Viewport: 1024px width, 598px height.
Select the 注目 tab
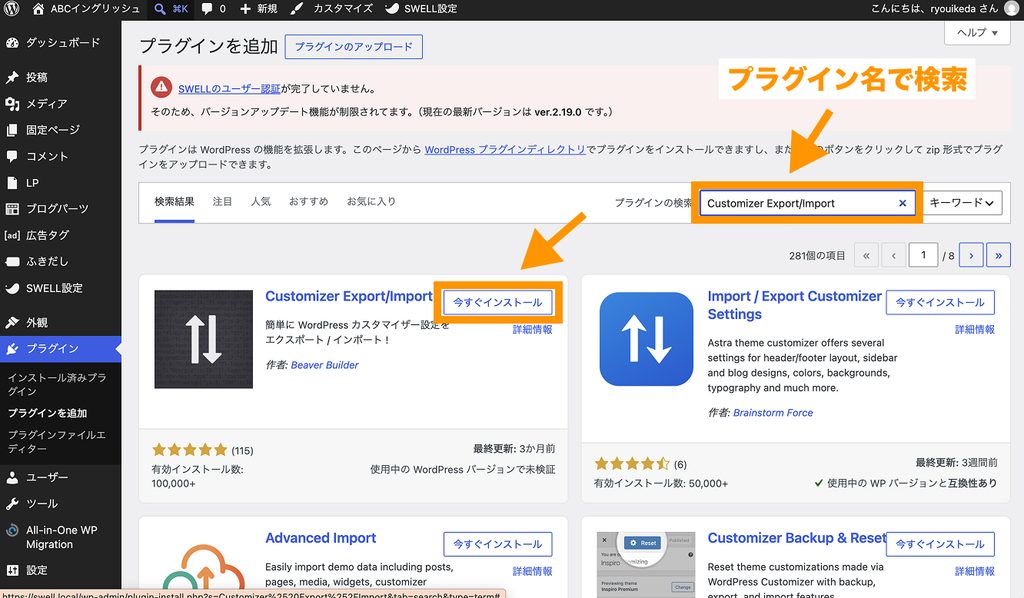click(x=222, y=202)
